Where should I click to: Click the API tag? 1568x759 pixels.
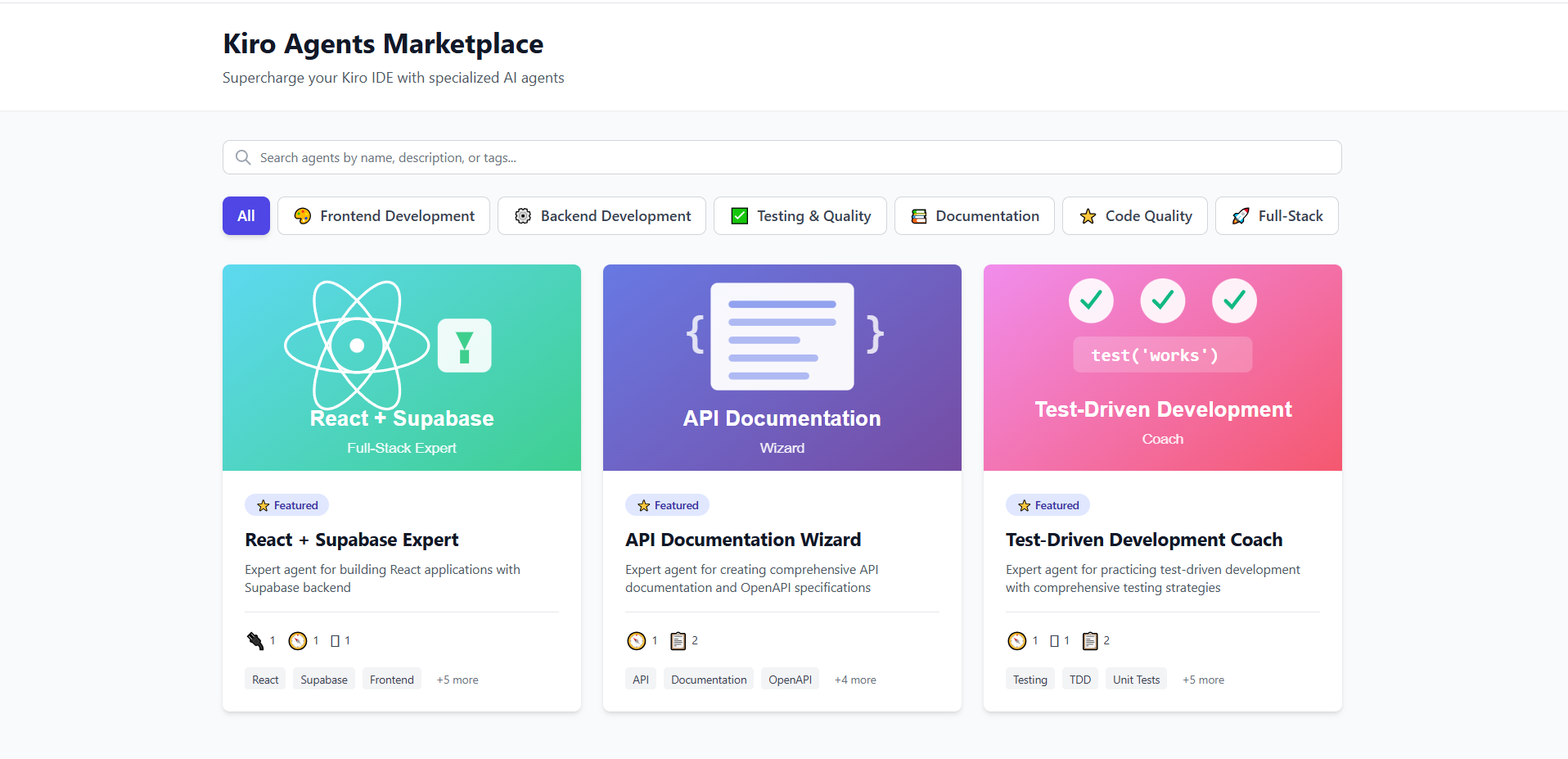(x=641, y=680)
